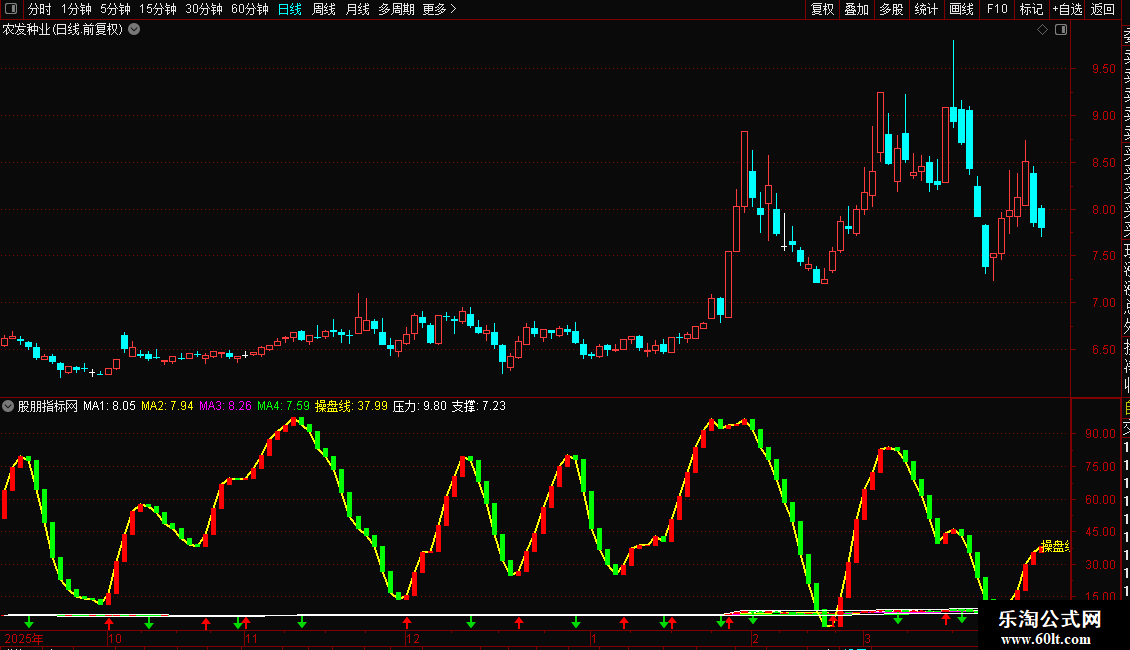Select the 5分钟 period
Screen dimensions: 1130x650
click(115, 9)
